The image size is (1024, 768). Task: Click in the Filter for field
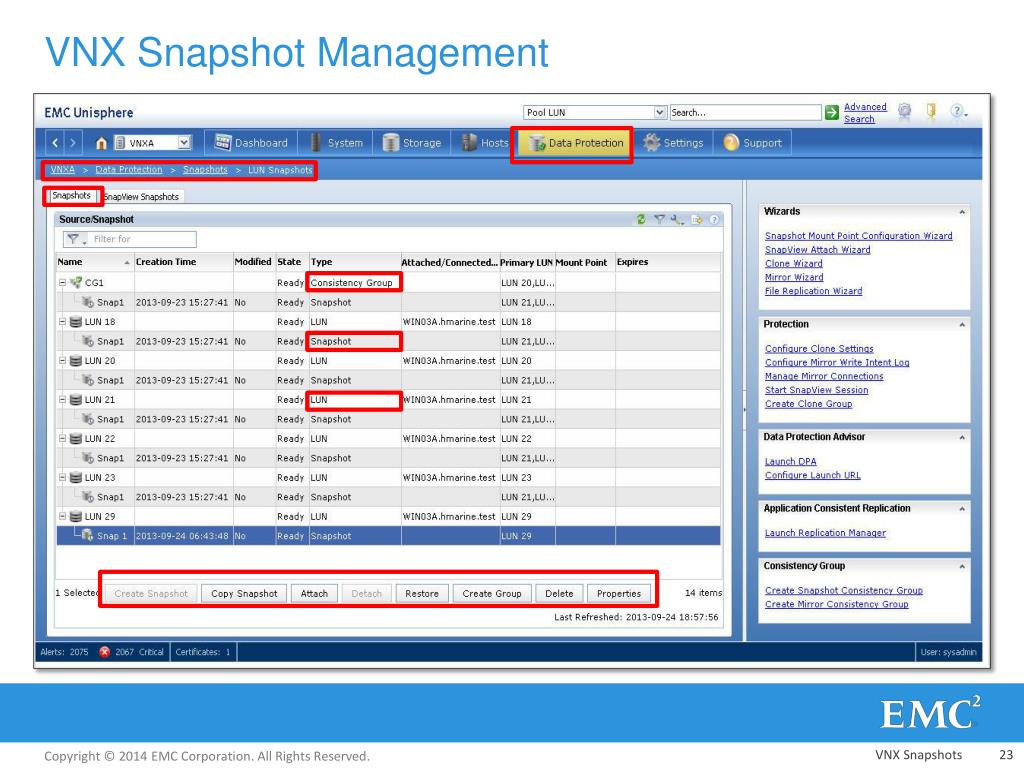[142, 239]
